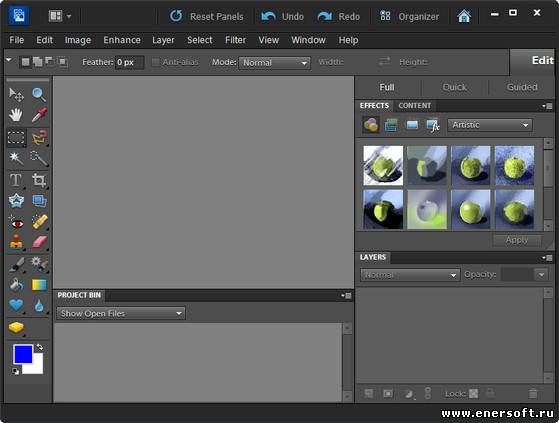Open the Mode Normal dropdown
The width and height of the screenshot is (559, 423).
click(274, 63)
